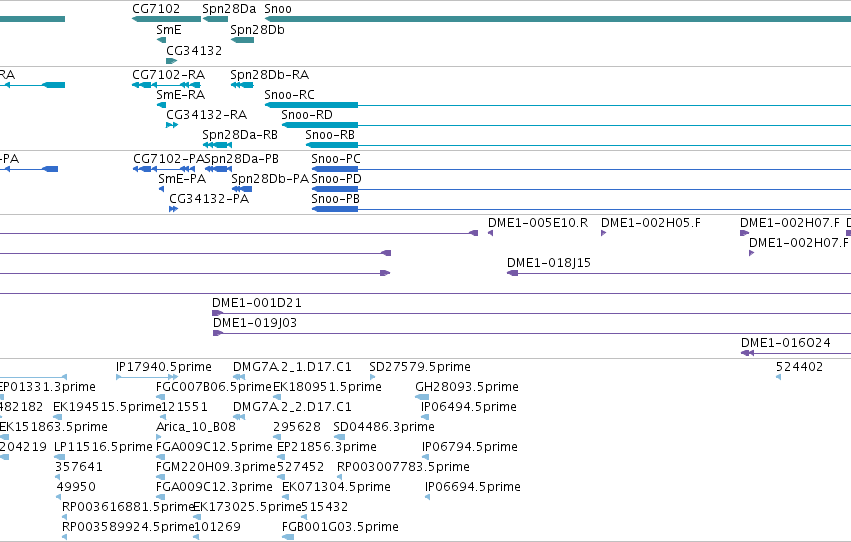851x542 pixels.
Task: Click the SmE-RA transcript label
Action: pos(181,95)
